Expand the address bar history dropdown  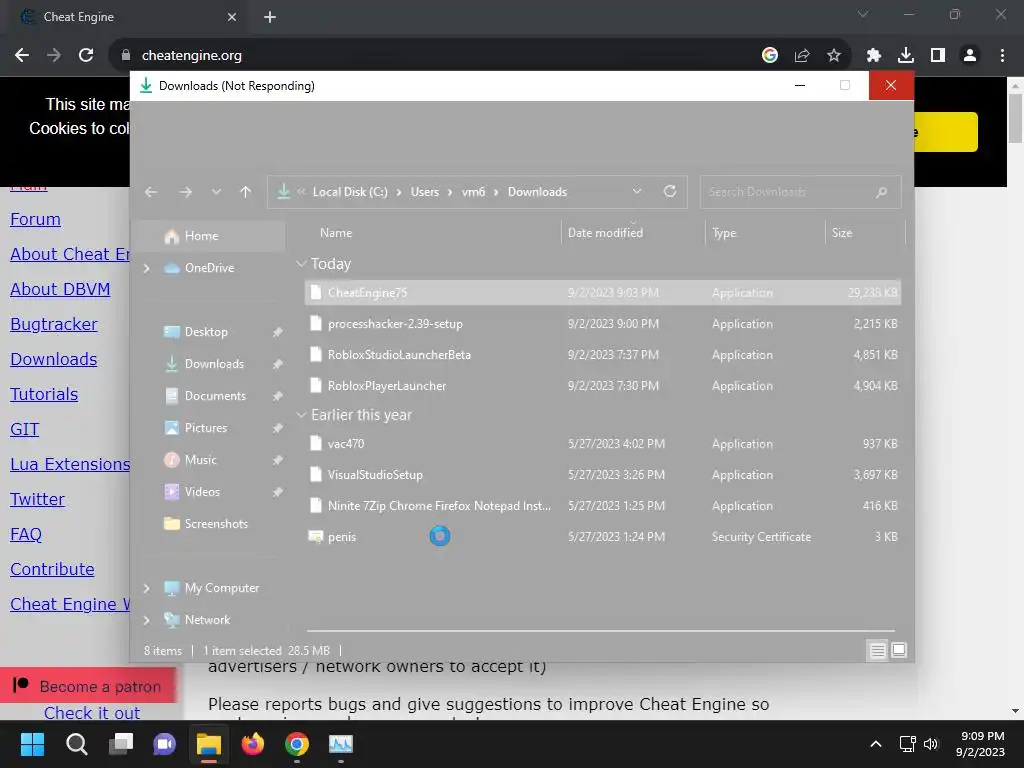(x=637, y=191)
